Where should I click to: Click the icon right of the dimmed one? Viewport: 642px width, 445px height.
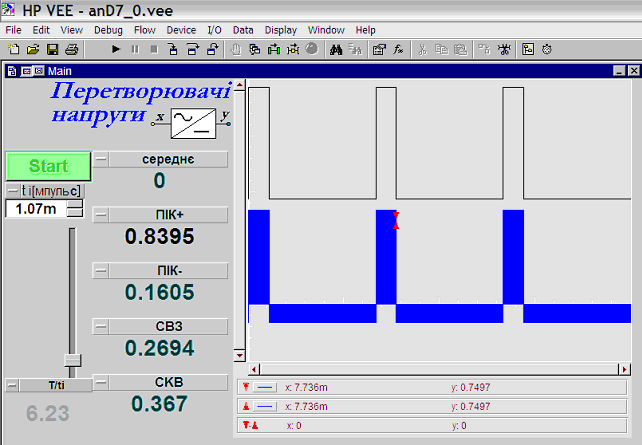pos(504,50)
